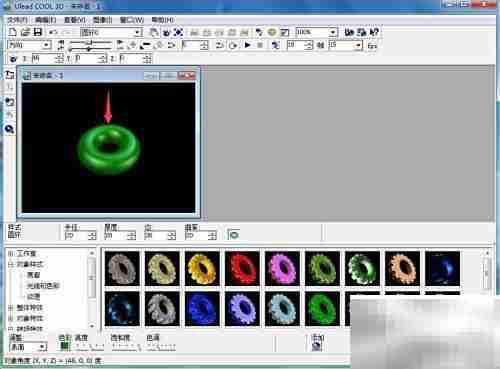Click the green round icon left of zoom dropdown
This screenshot has width=500, height=369.
[272, 32]
